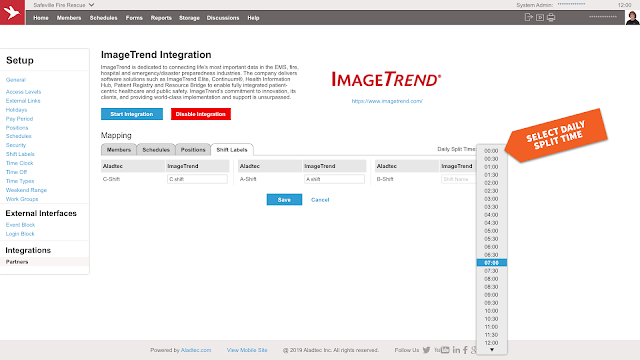Open the YouTube icon in the footer
This screenshot has width=640, height=360.
point(442,350)
